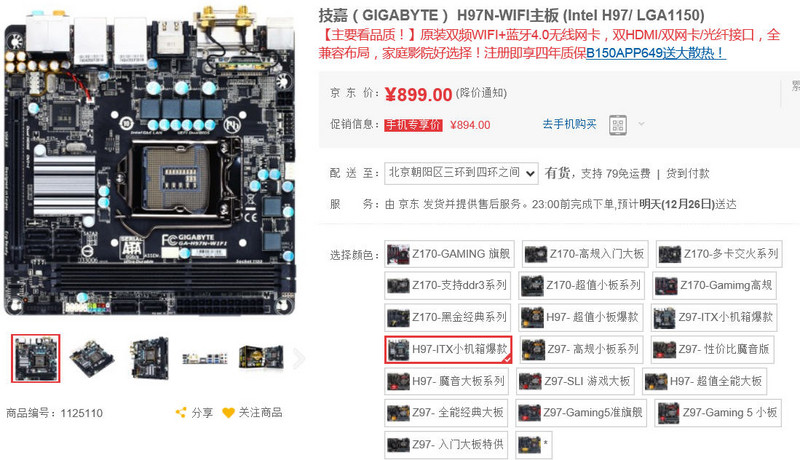Select the H97- 超值小板爆款 option
Screen dimensions: 800x460
(x=581, y=317)
